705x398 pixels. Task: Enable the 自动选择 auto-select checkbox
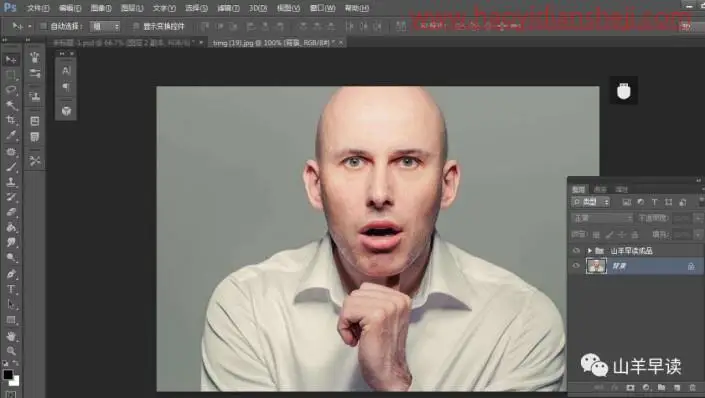click(x=44, y=26)
